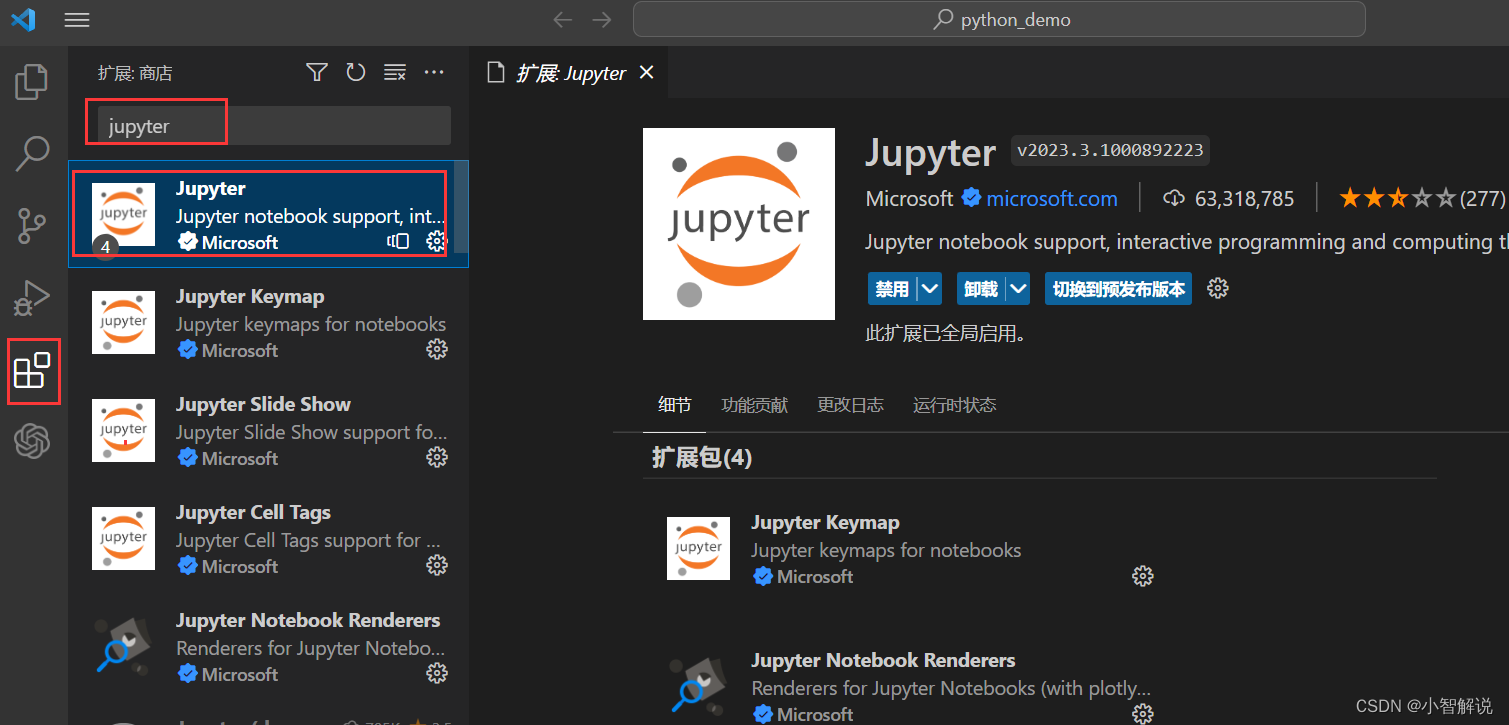Open the ChatGPT extension view
This screenshot has height=725, width=1509.
tap(32, 441)
